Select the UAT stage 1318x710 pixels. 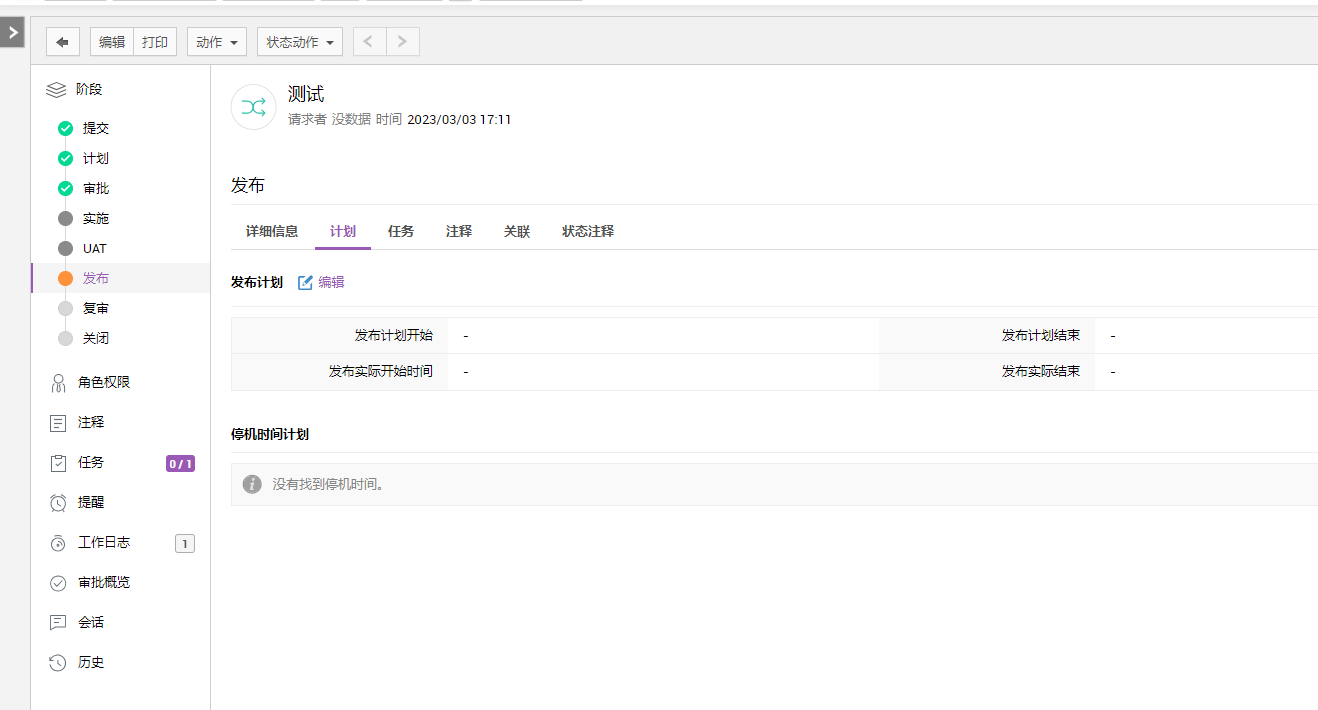click(95, 248)
